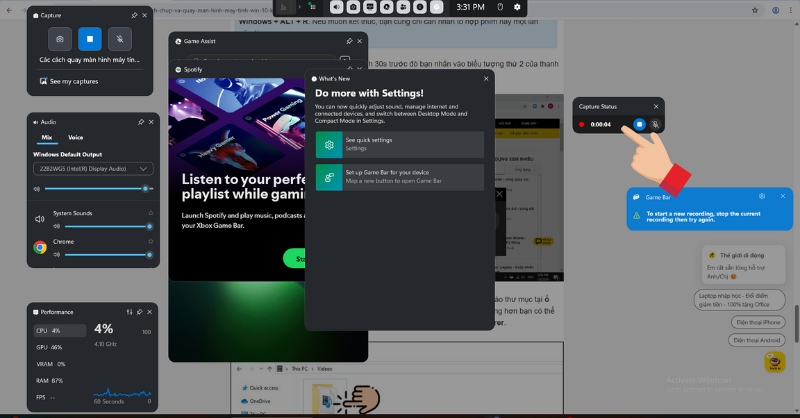Image resolution: width=800 pixels, height=418 pixels.
Task: Open Chrome three-dot menu
Action: pos(789,10)
